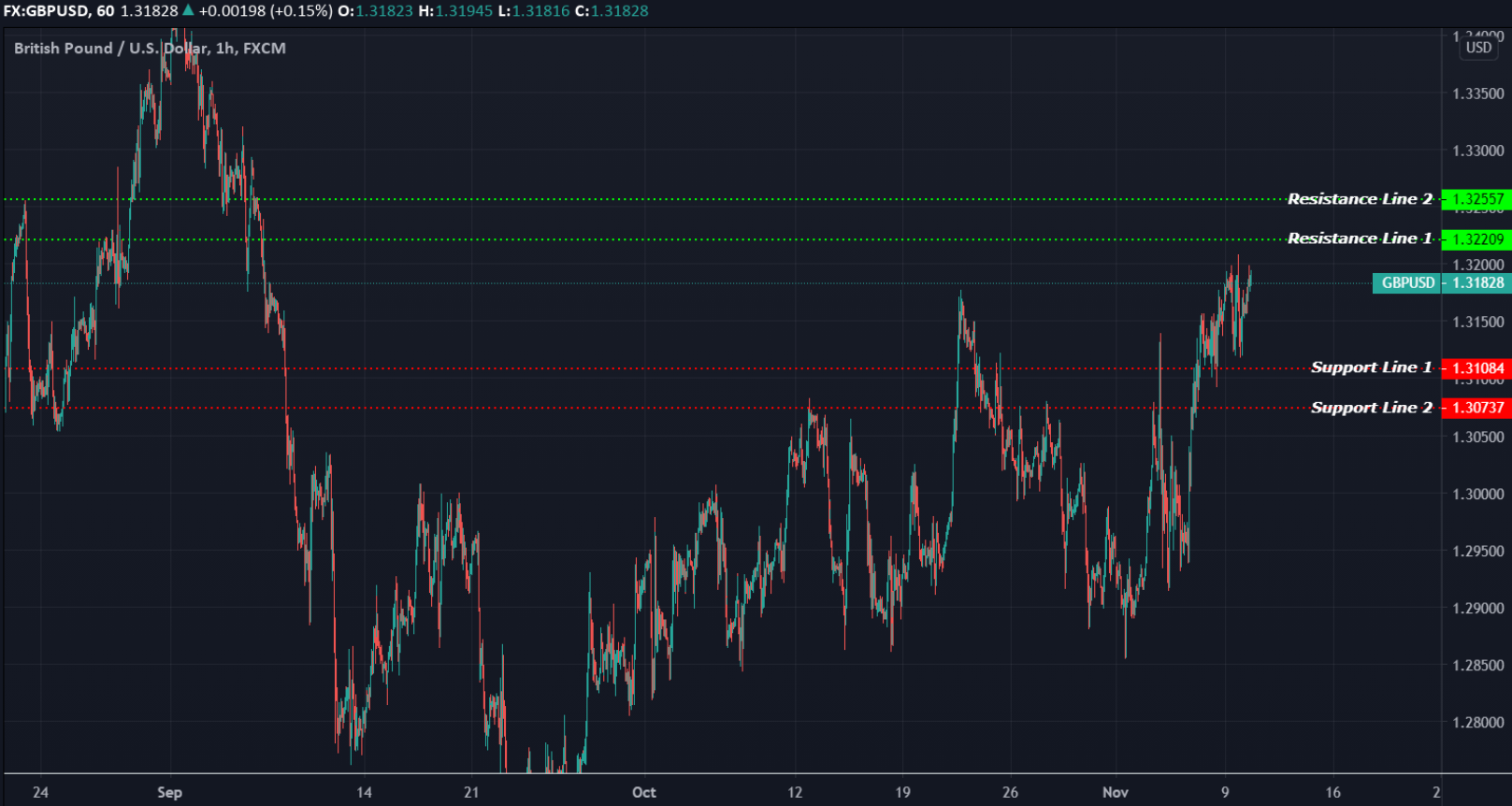The image size is (1512, 806).
Task: Click the 1.28000 price axis value
Action: [x=1477, y=723]
